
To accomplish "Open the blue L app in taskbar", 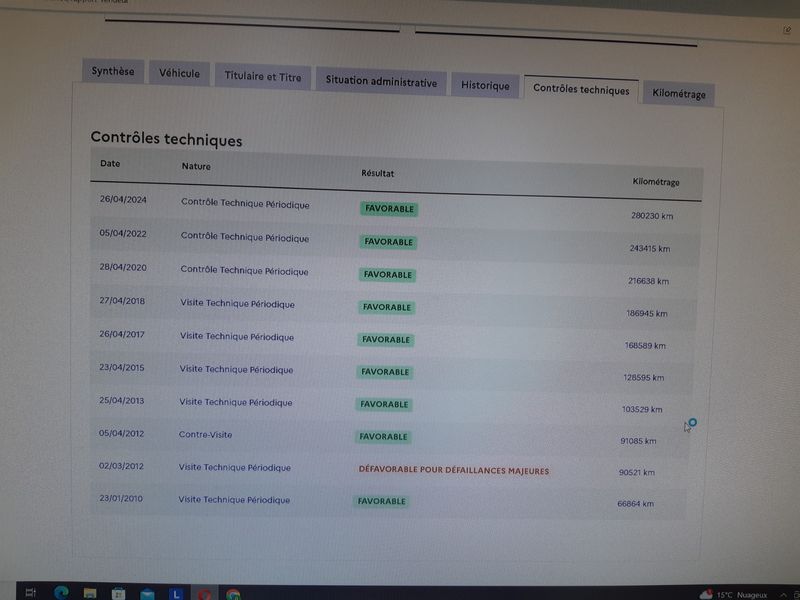I will (176, 594).
